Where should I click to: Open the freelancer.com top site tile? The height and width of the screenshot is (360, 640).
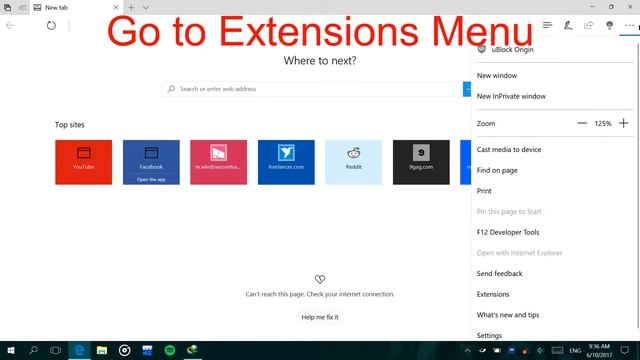pos(286,162)
